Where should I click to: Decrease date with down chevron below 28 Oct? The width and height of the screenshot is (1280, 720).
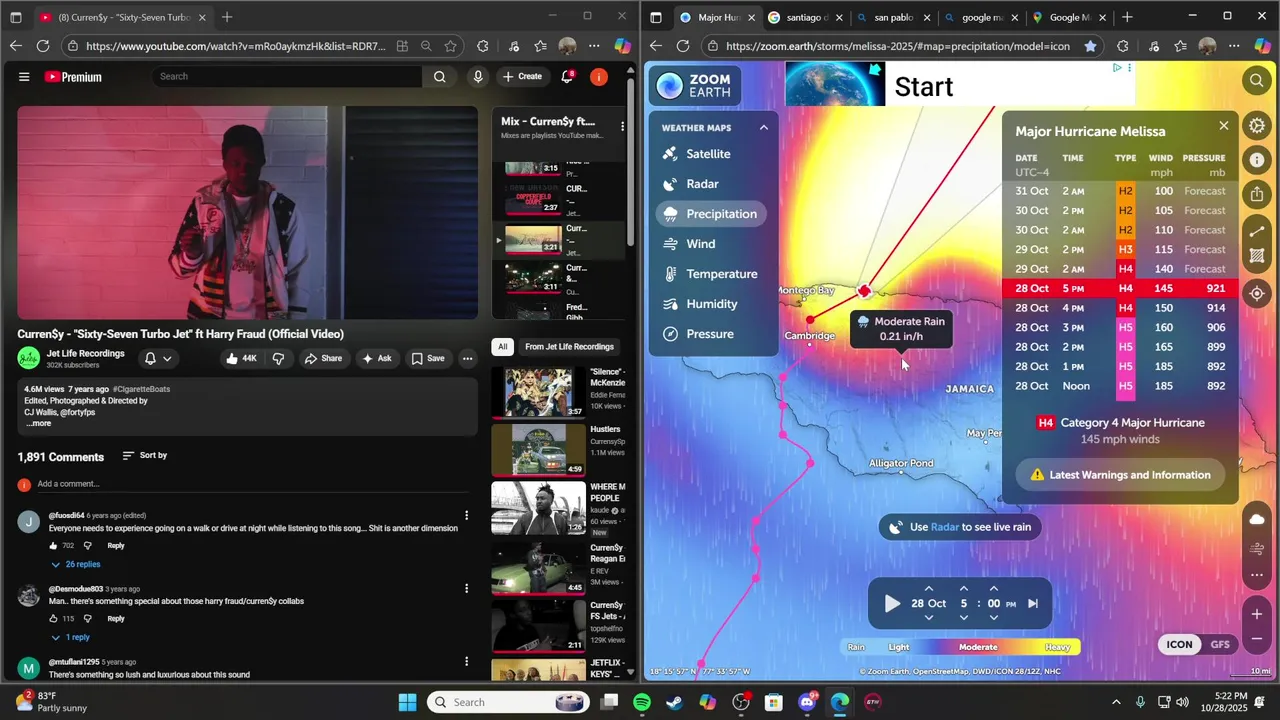[x=929, y=618]
